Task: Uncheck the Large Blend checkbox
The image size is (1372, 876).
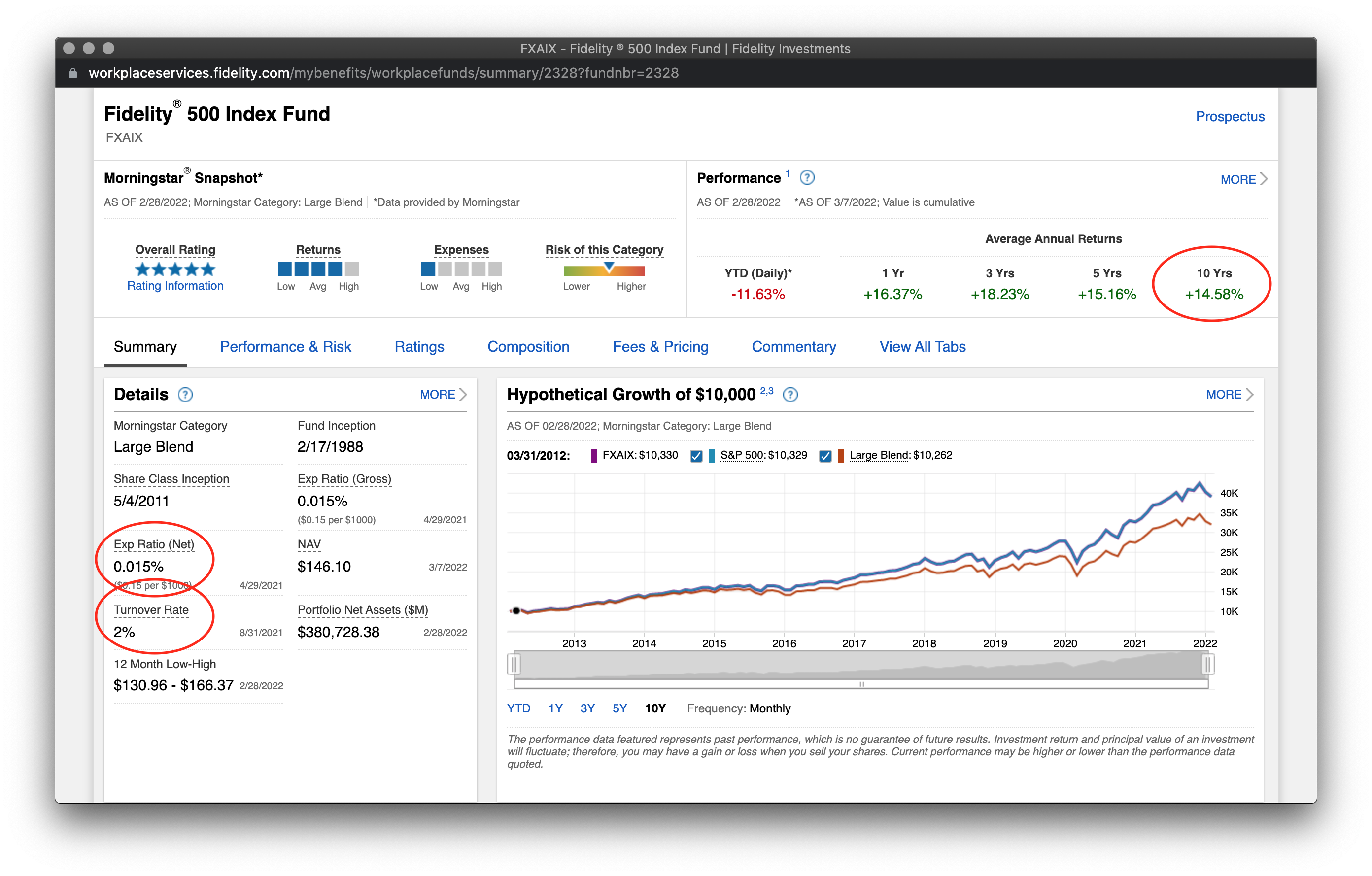Action: click(x=824, y=456)
